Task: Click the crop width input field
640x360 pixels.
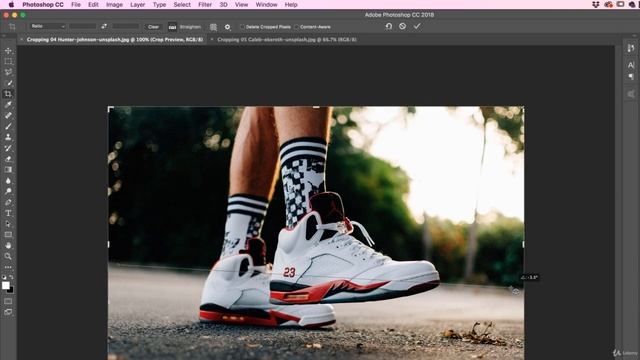Action: (x=82, y=27)
